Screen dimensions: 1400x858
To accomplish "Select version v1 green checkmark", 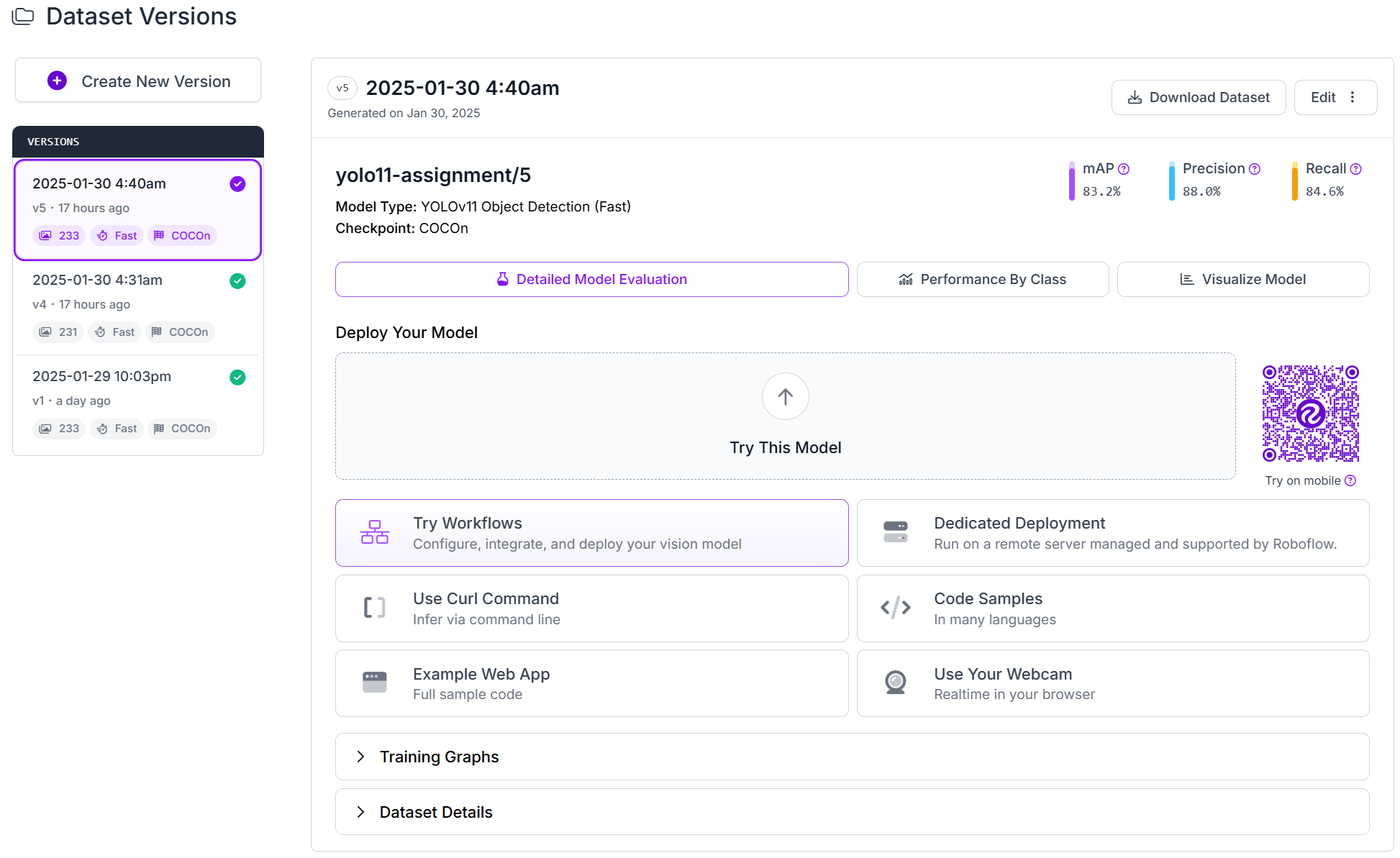I will [x=237, y=377].
